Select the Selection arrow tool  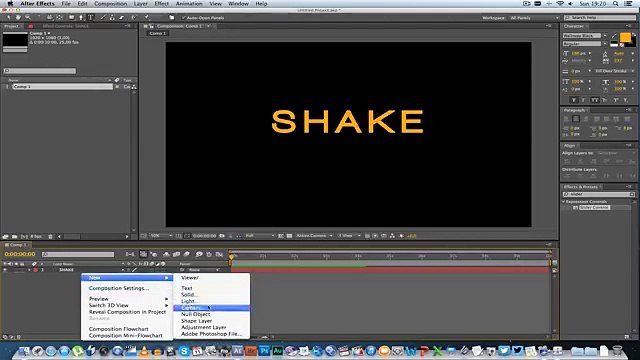tap(9, 18)
